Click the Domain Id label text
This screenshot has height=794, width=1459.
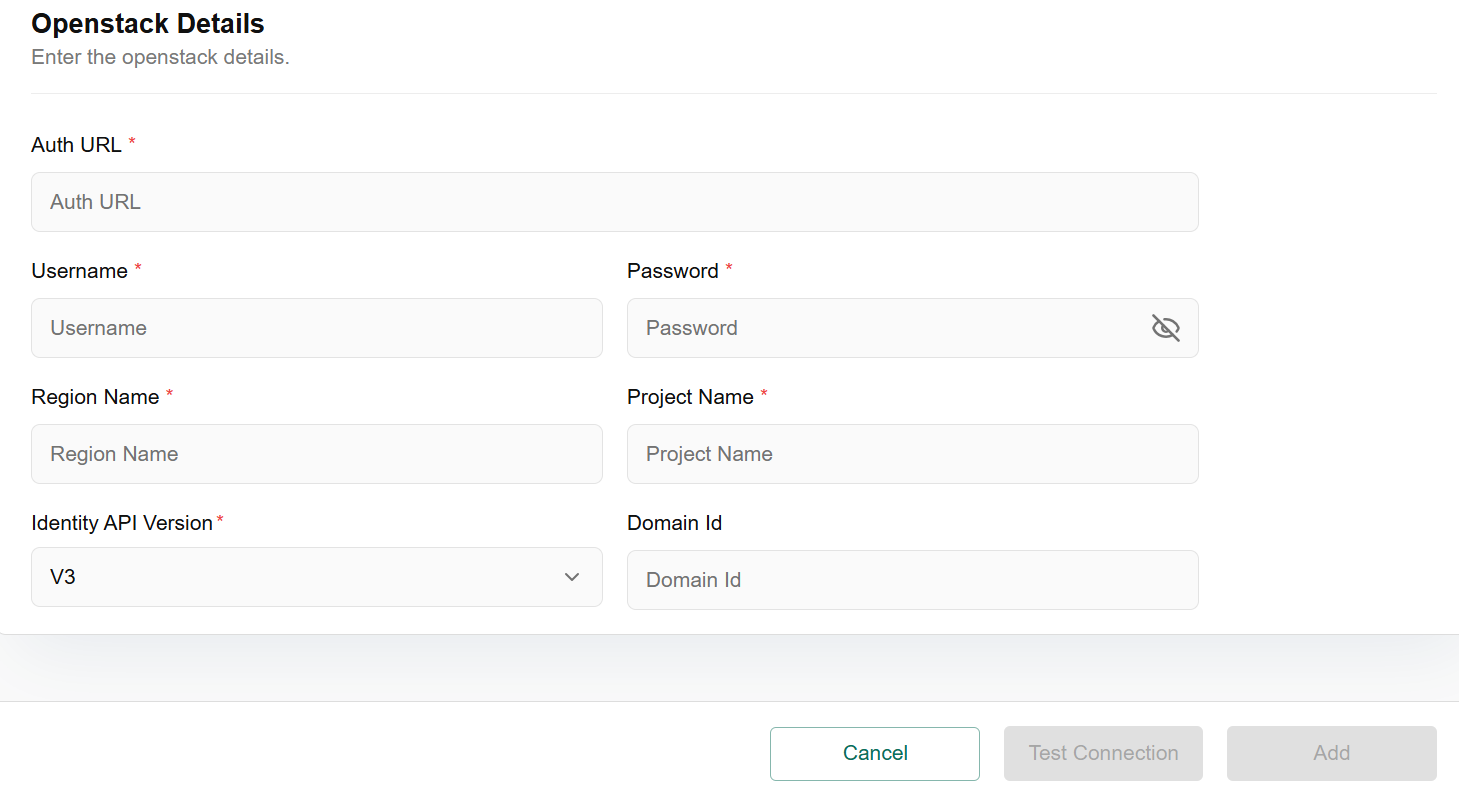(x=674, y=523)
